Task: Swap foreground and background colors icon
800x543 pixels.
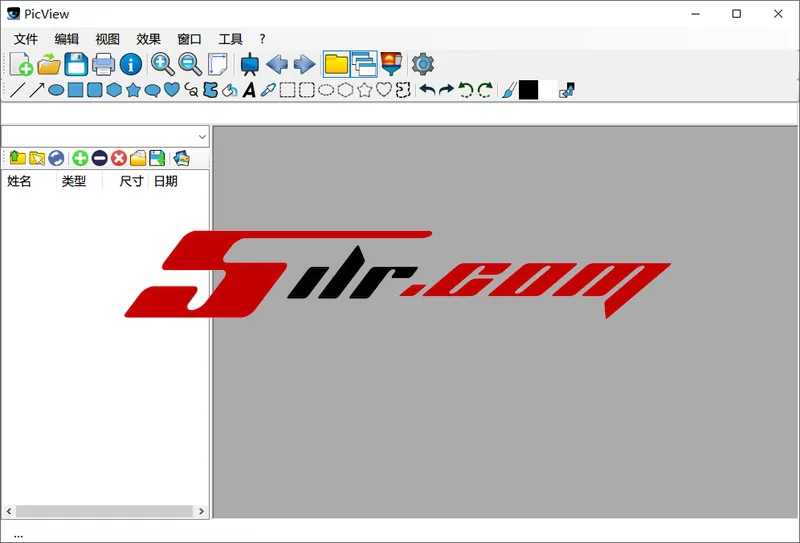Action: coord(567,90)
